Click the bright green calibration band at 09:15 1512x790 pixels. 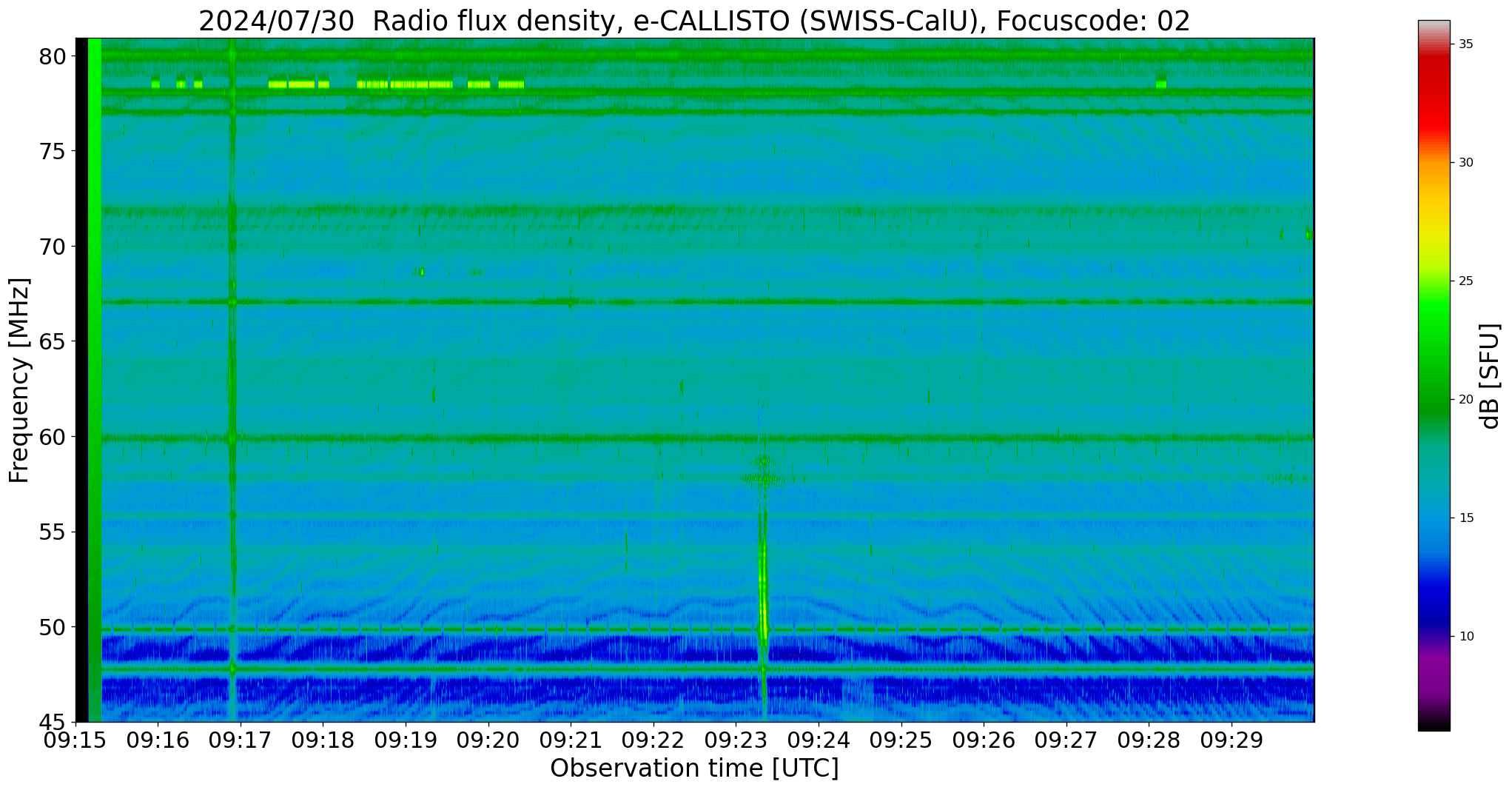pyautogui.click(x=95, y=380)
